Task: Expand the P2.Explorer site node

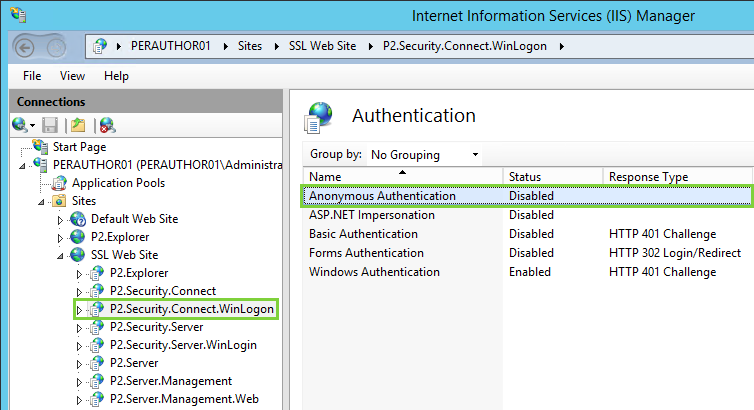Action: [x=60, y=237]
